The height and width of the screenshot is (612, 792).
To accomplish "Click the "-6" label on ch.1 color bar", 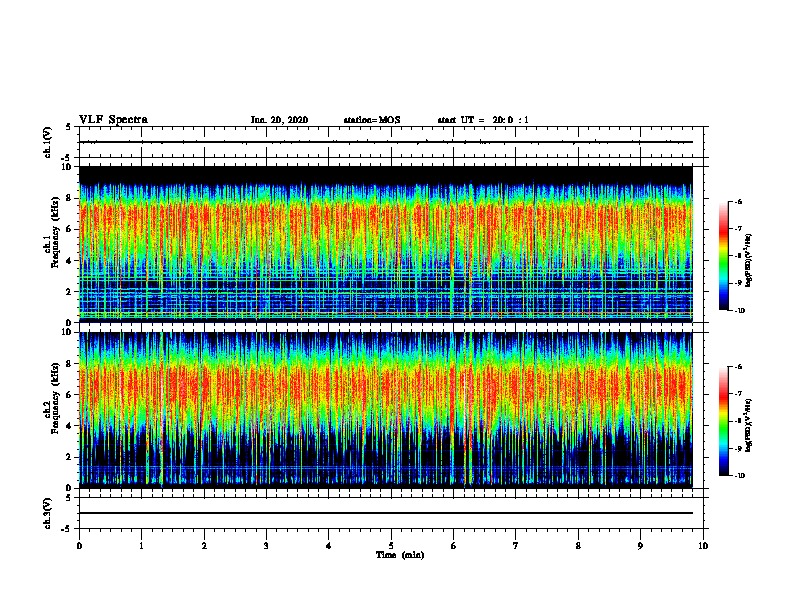I will tap(738, 201).
